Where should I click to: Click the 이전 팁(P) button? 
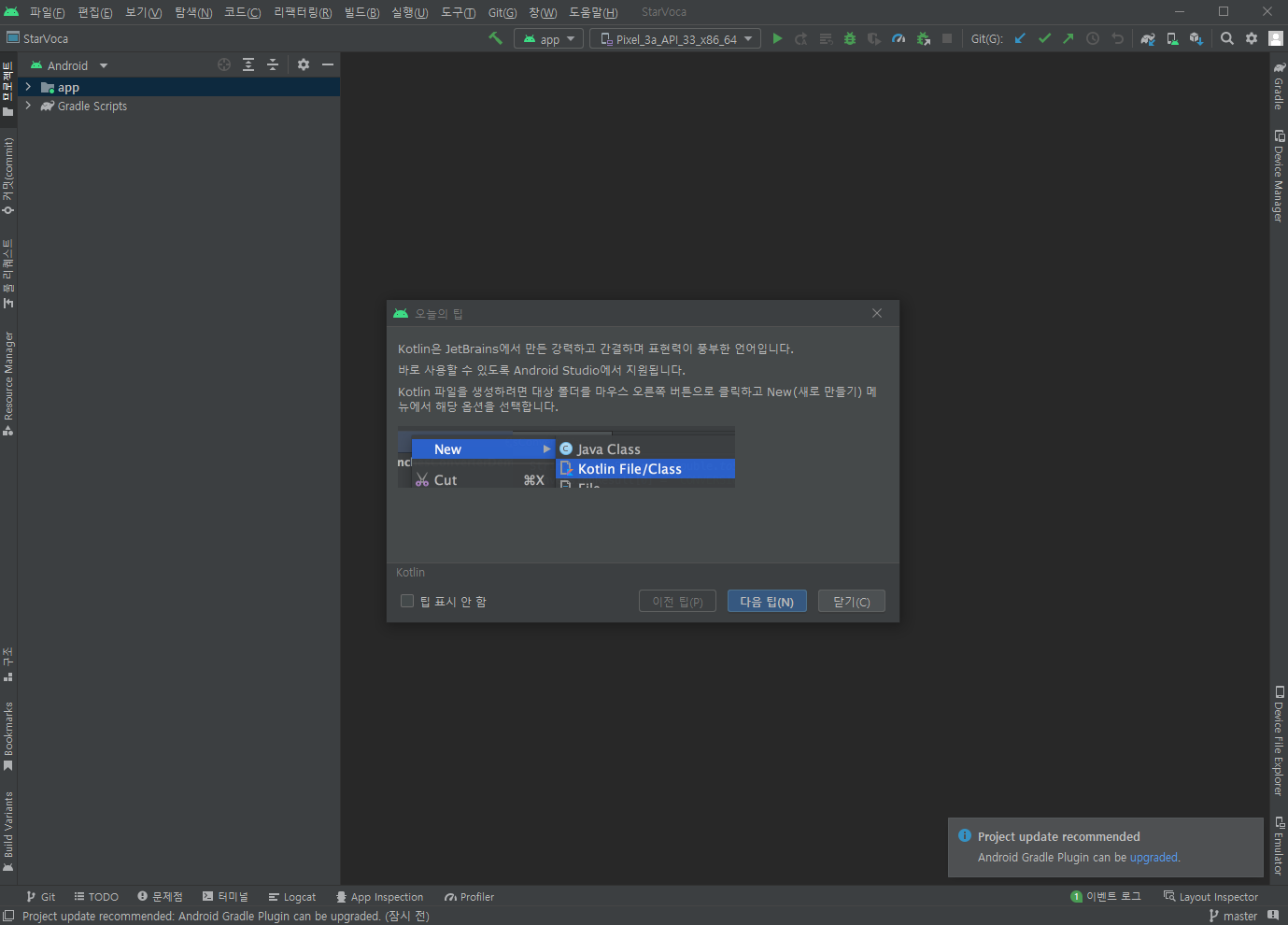tap(678, 602)
